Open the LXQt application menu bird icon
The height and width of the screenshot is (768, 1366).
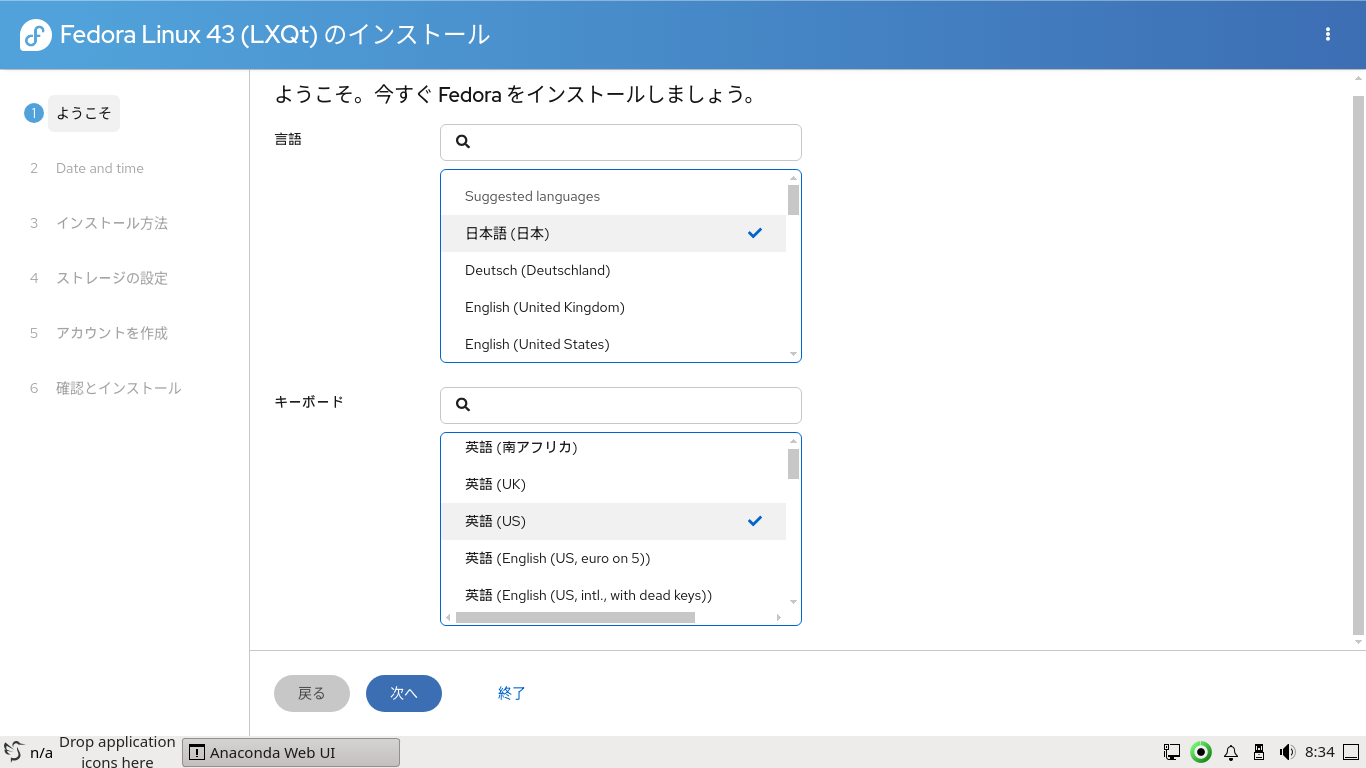point(14,752)
